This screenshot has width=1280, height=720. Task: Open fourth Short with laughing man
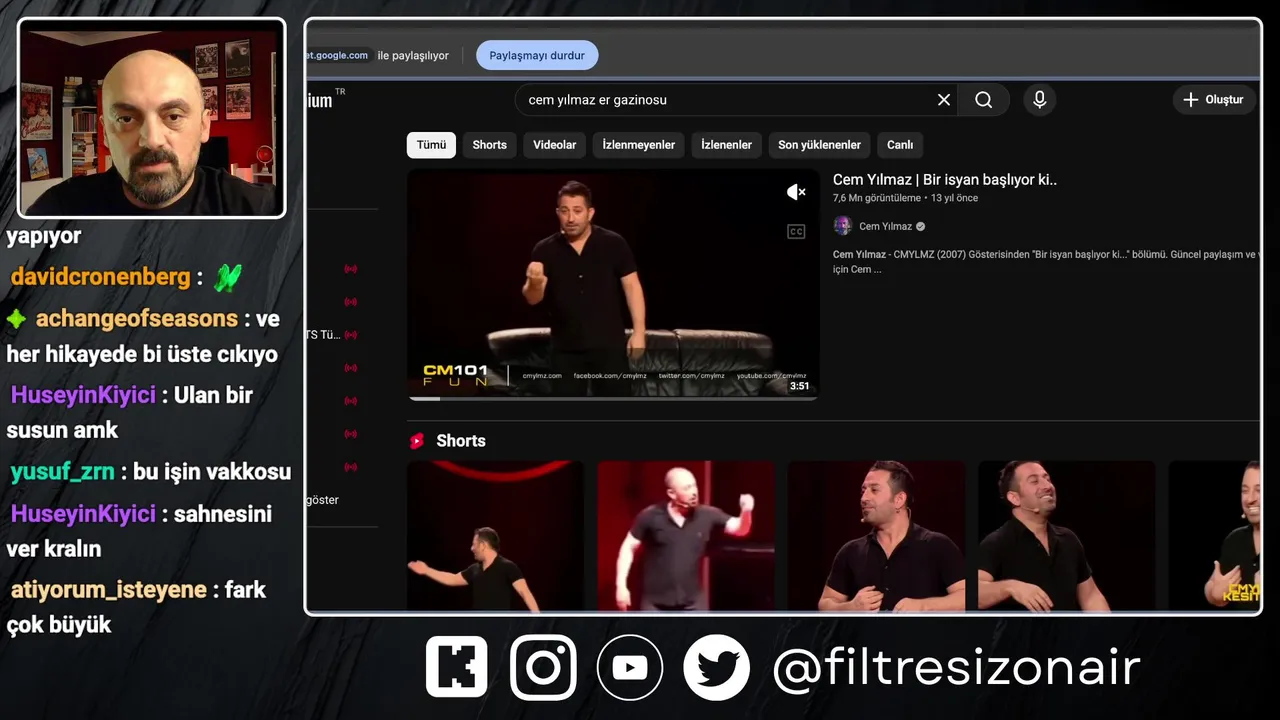point(1067,536)
